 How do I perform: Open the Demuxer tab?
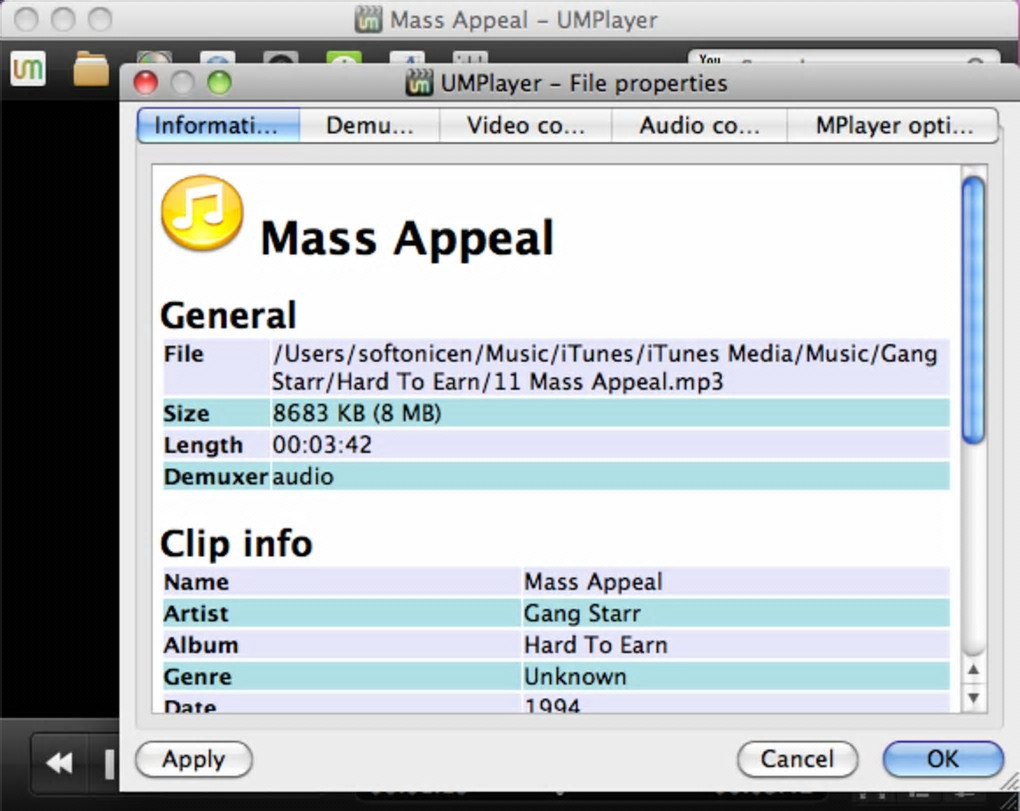369,125
